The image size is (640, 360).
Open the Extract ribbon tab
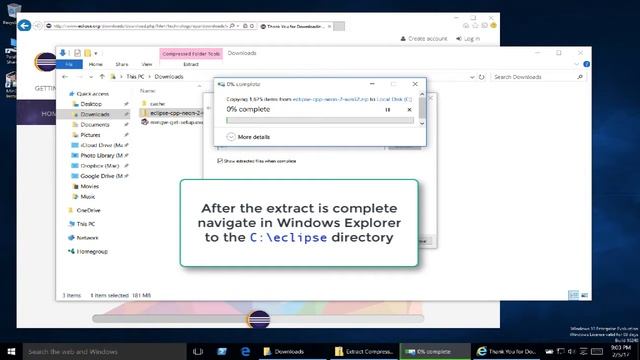click(x=191, y=64)
